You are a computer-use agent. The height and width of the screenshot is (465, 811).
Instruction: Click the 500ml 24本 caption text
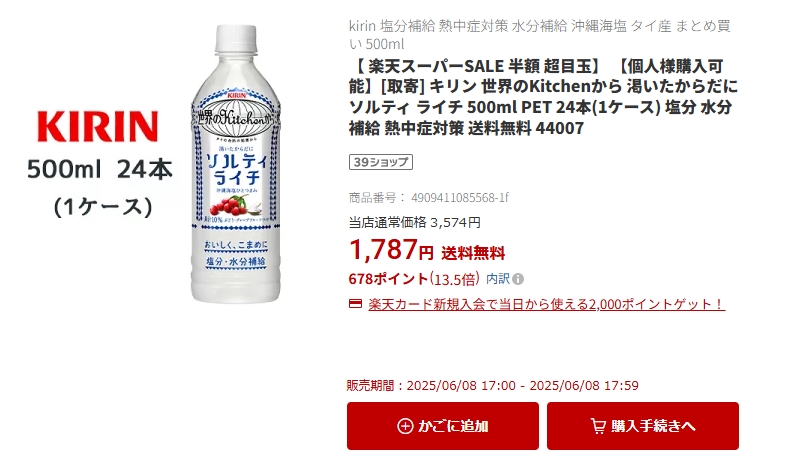click(100, 169)
